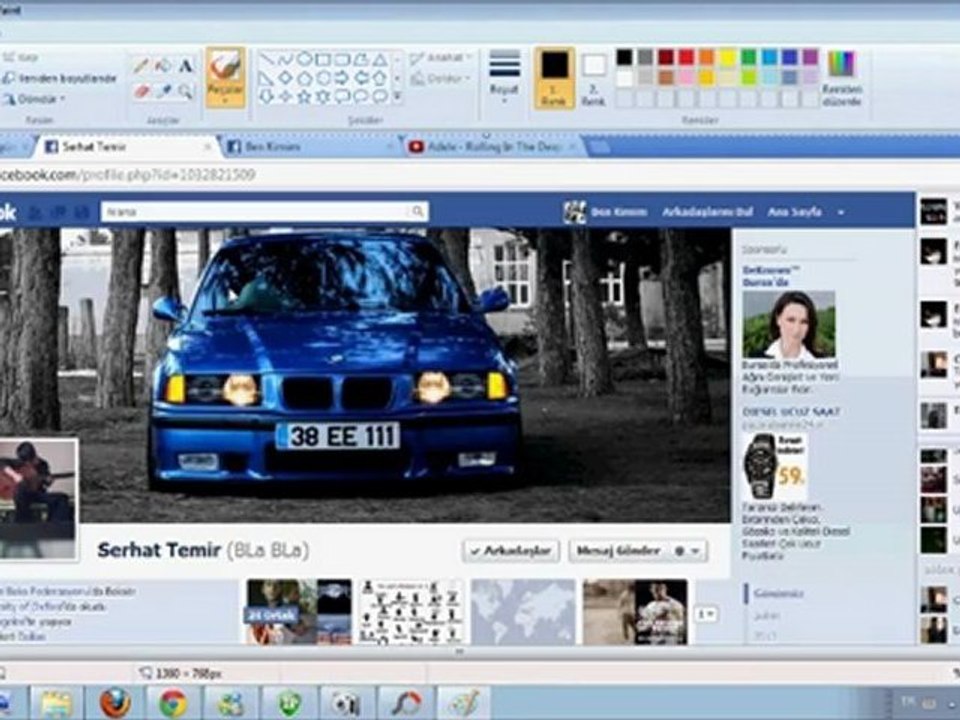Click the Mesaj Gönder button

618,551
